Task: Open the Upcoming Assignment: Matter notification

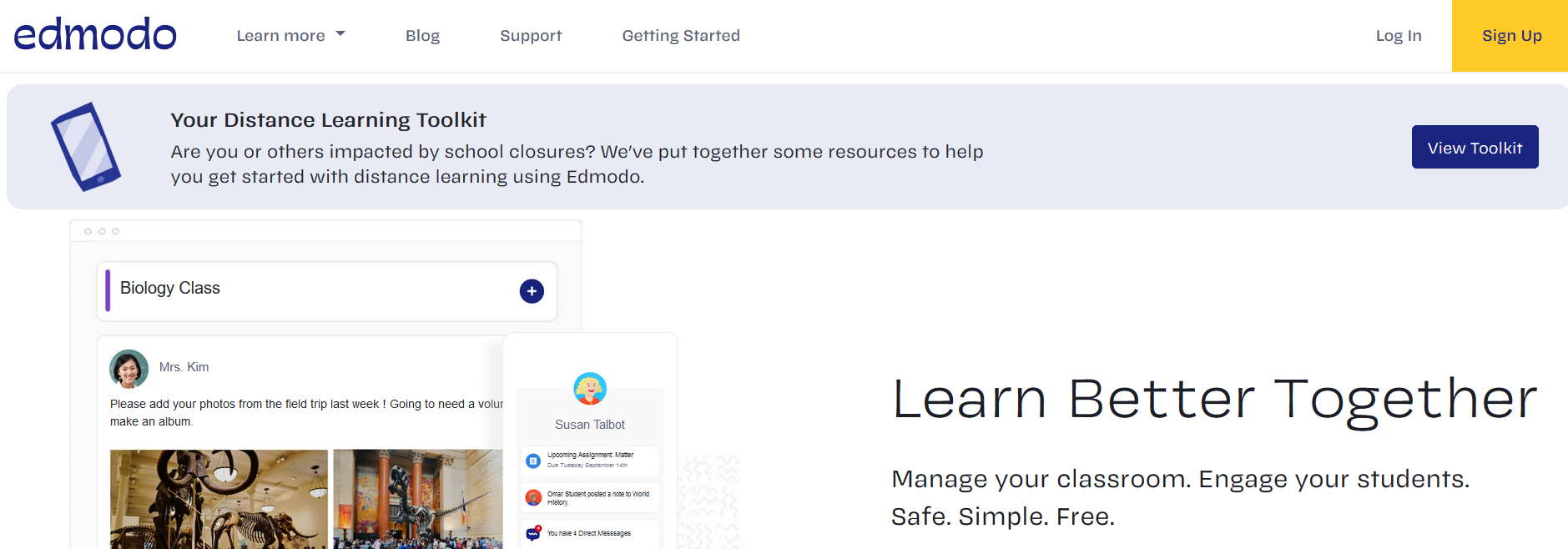Action: tap(592, 460)
